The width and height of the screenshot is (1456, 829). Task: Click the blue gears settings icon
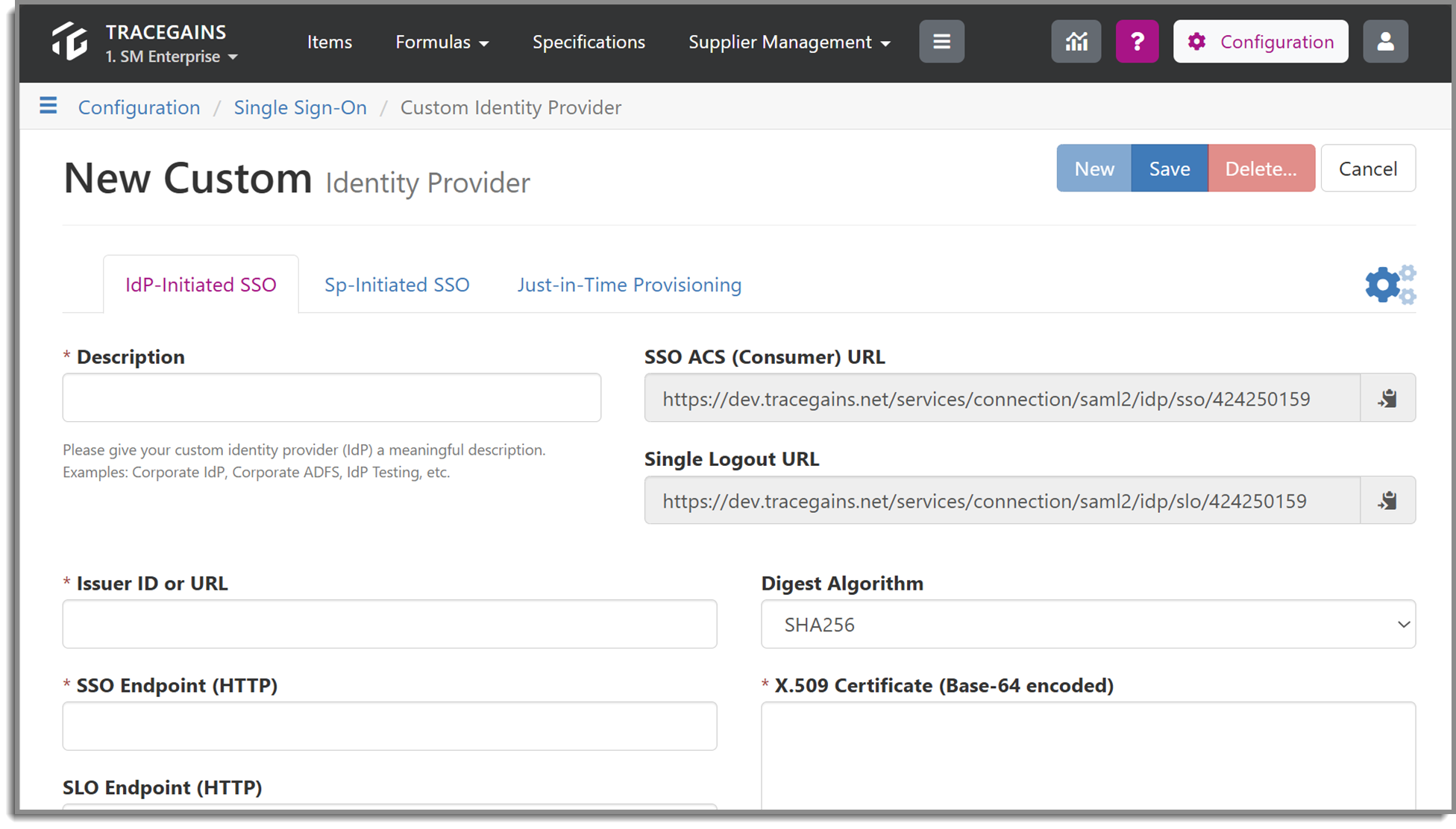pos(1390,285)
